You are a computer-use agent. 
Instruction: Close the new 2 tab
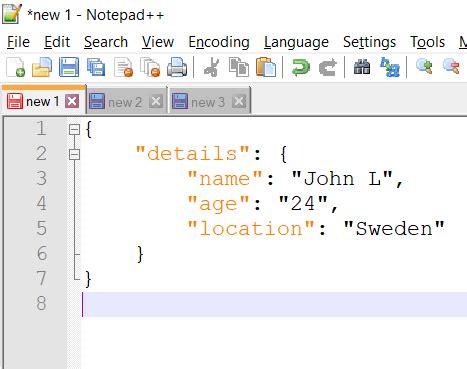pos(156,101)
